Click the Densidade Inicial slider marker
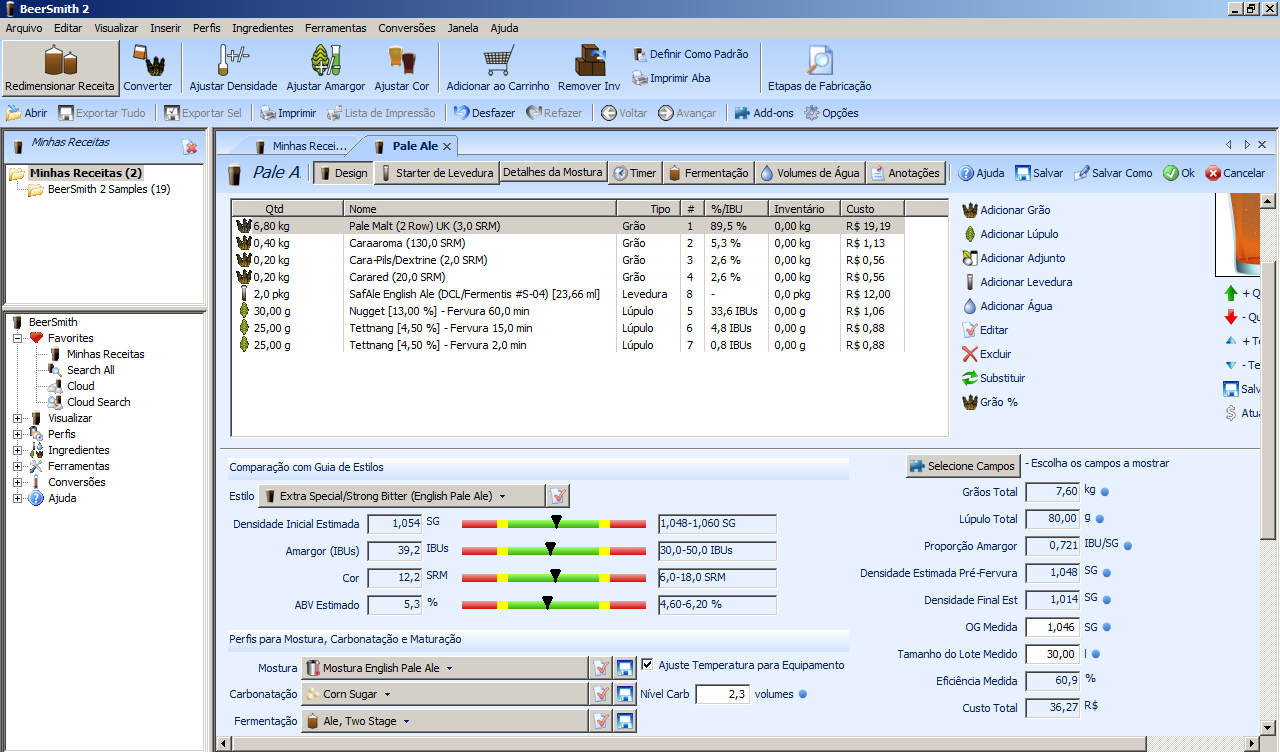The image size is (1280, 752). tap(556, 522)
